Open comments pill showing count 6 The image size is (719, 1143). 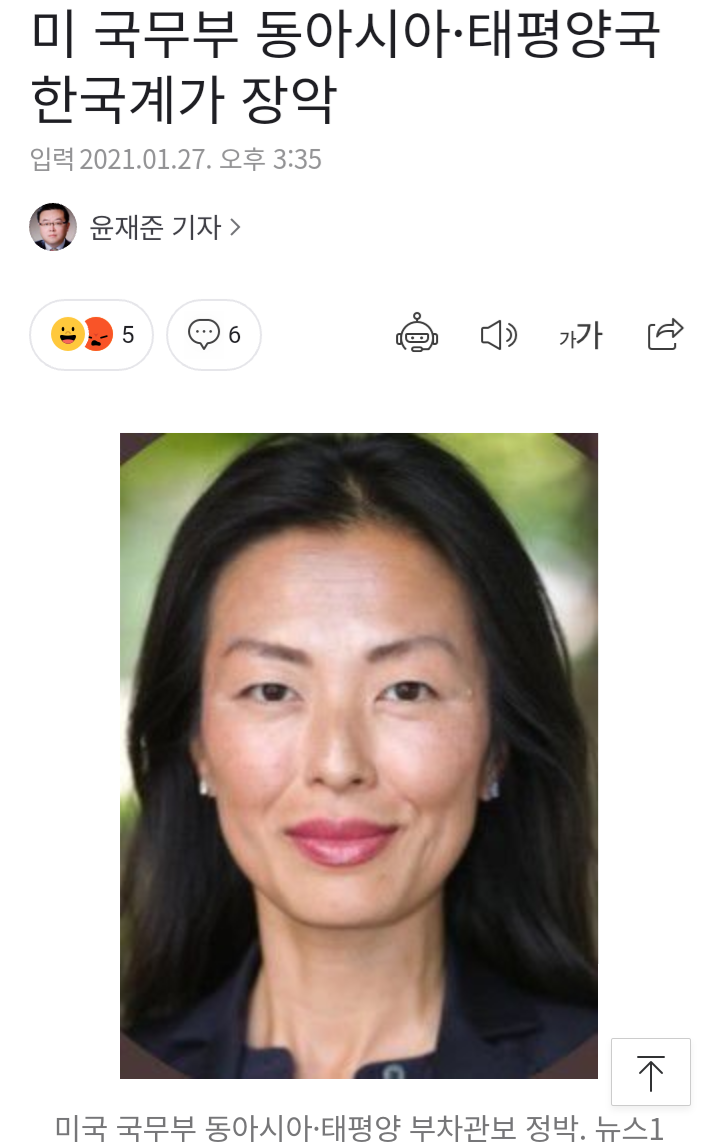pos(214,335)
